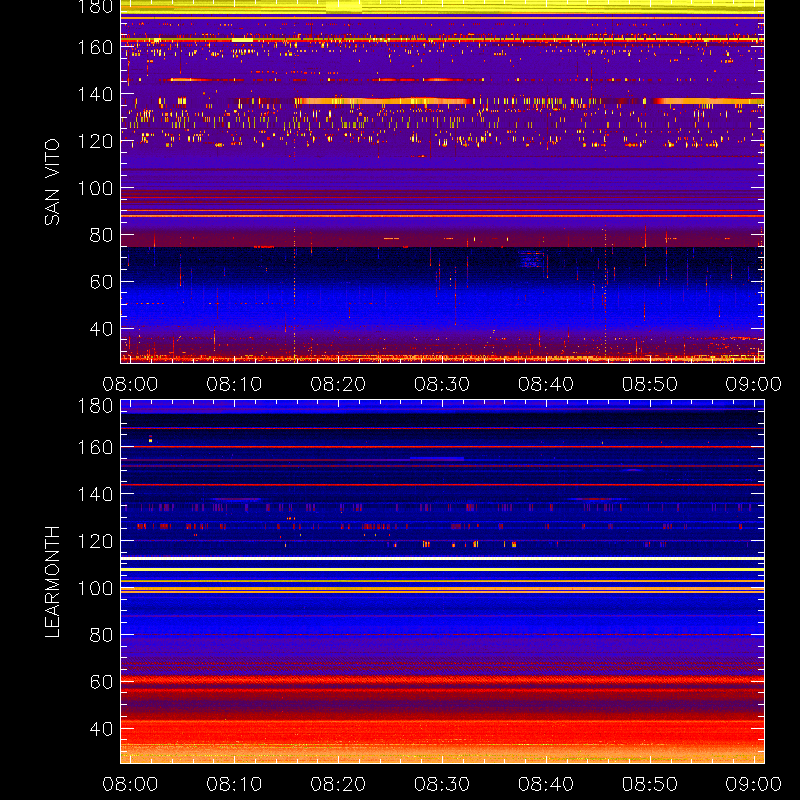Select the 100 frequency label on the San Vito plot
Image resolution: width=800 pixels, height=800 pixels.
(95, 188)
